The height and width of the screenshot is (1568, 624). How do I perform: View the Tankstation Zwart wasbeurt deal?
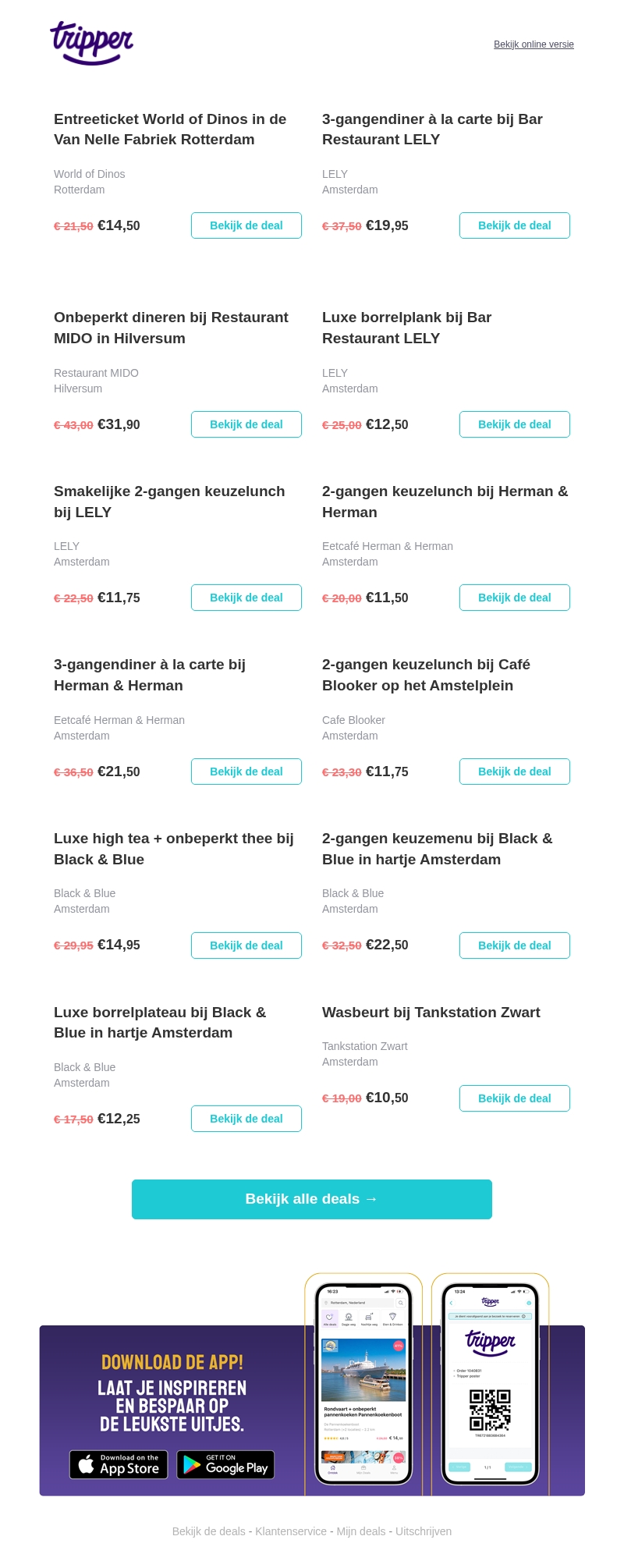[x=514, y=1098]
